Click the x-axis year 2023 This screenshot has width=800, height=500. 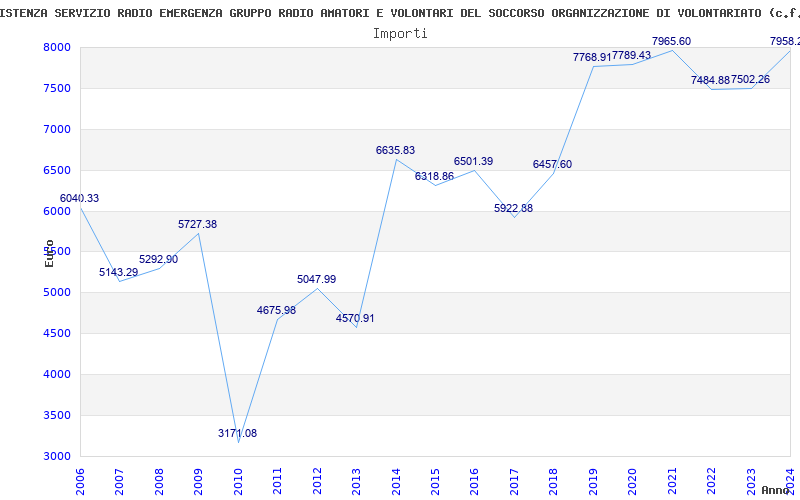point(752,482)
